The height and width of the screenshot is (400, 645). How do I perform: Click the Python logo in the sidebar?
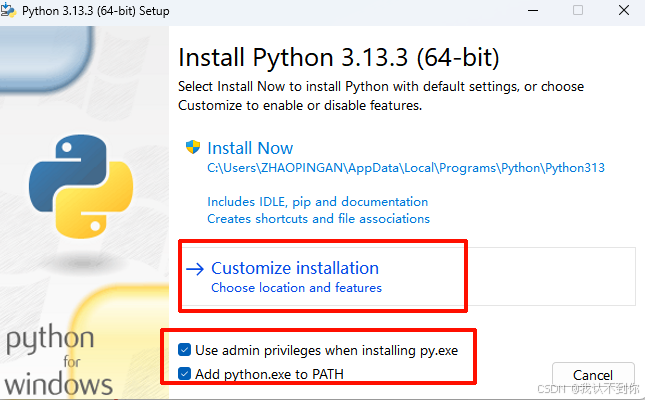[x=81, y=186]
